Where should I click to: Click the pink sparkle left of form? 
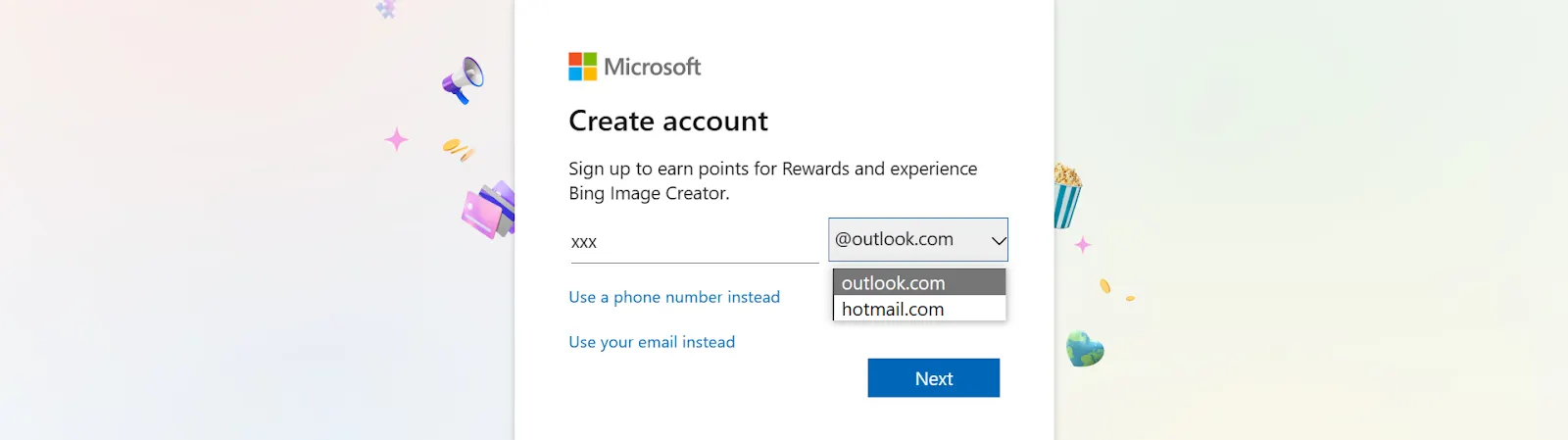click(396, 140)
